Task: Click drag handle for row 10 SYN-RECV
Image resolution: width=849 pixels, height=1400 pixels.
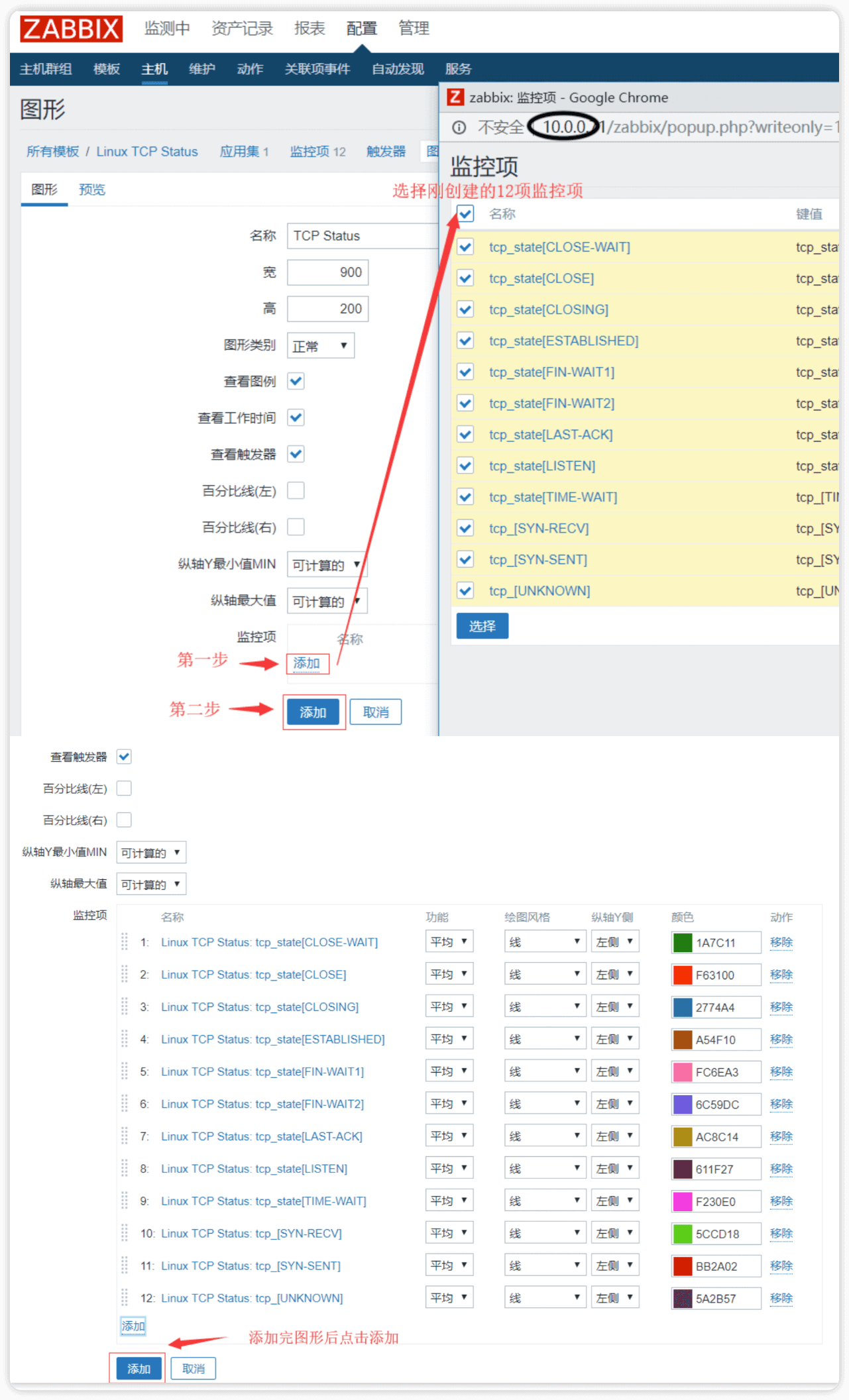Action: [125, 1233]
